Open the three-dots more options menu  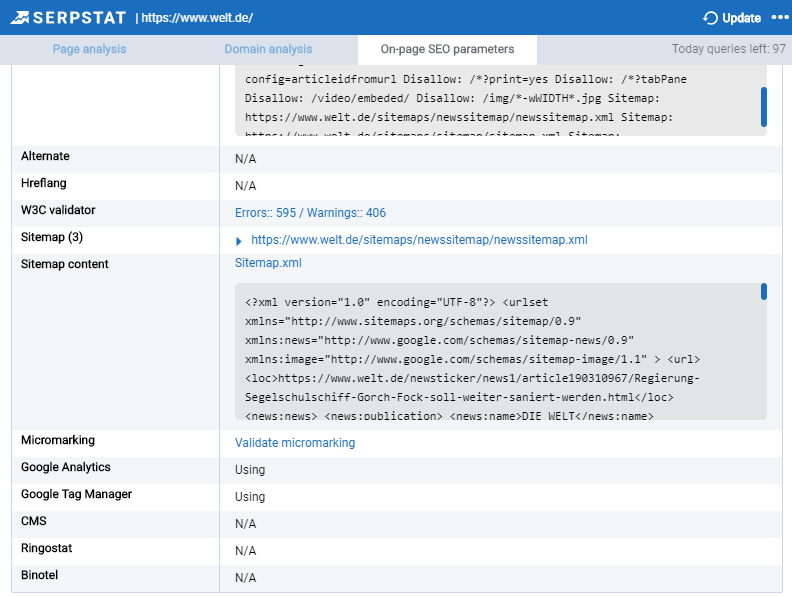(780, 18)
